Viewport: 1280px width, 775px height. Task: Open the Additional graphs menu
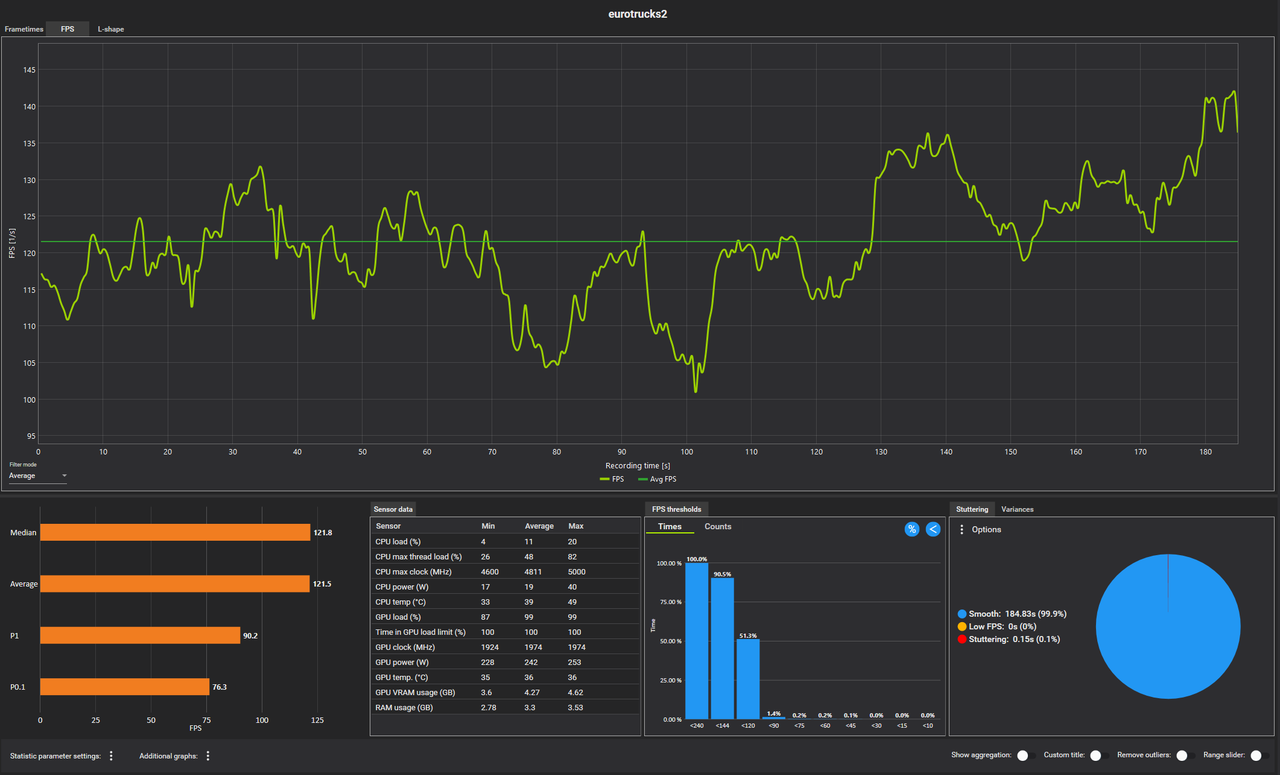(x=208, y=756)
